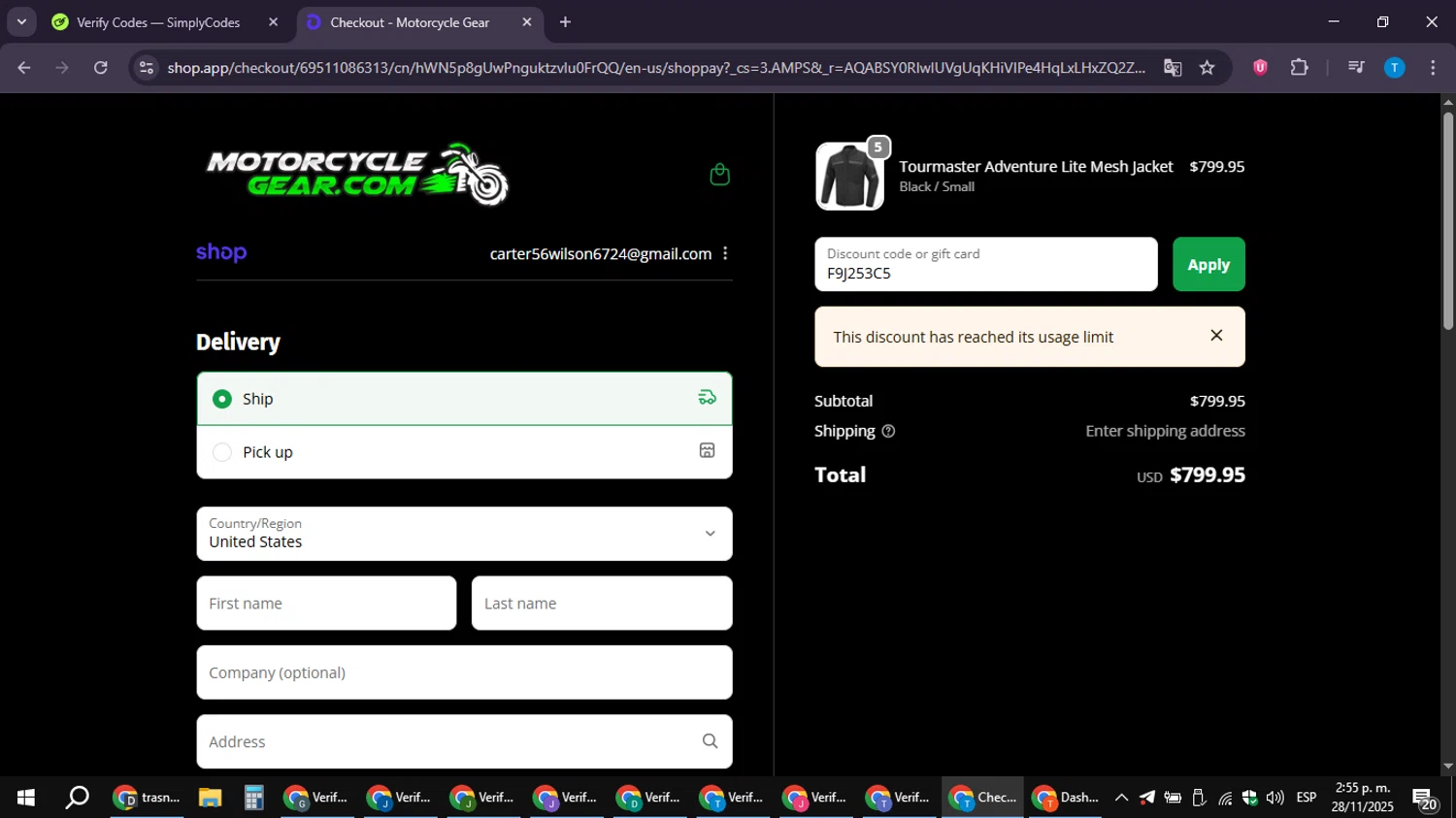
Task: Select the Checkout - Motorcycle Gear tab
Action: pos(410,22)
